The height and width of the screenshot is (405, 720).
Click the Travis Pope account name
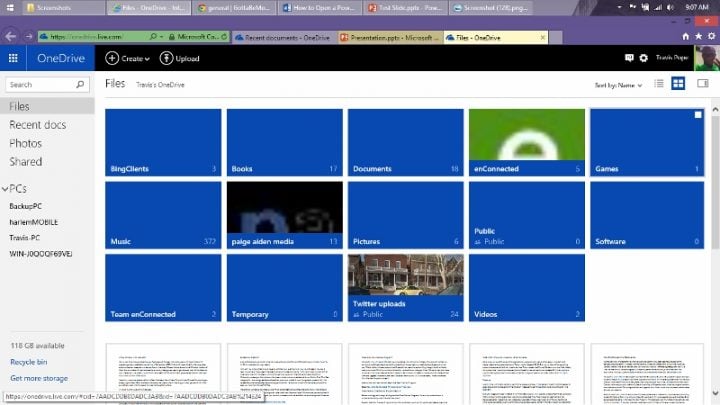point(672,57)
